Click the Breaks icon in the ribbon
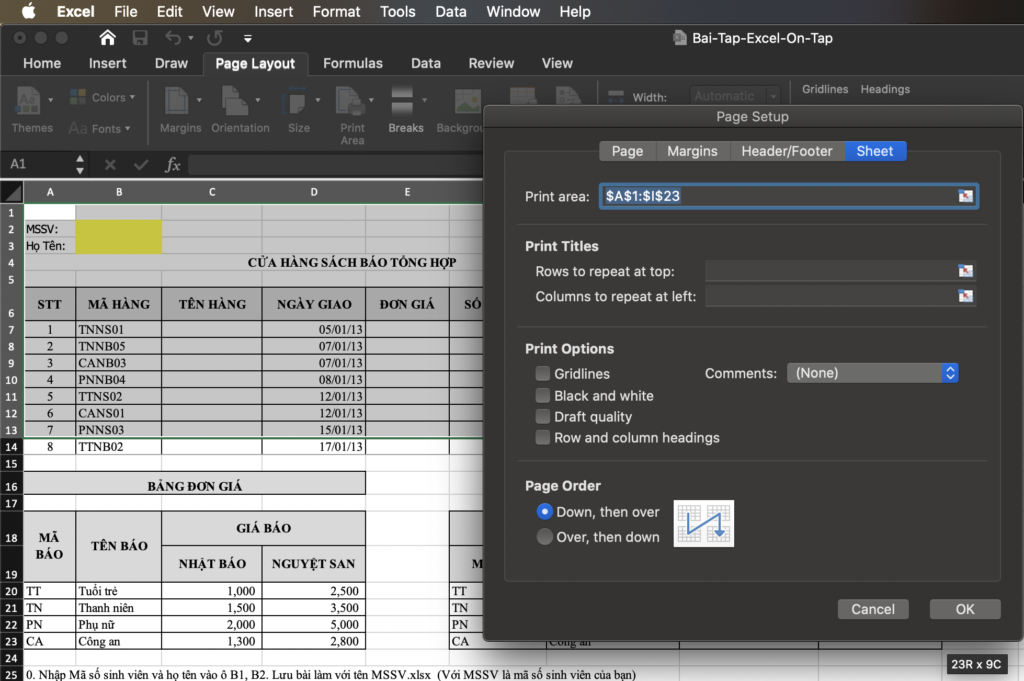This screenshot has height=681, width=1024. pos(402,101)
